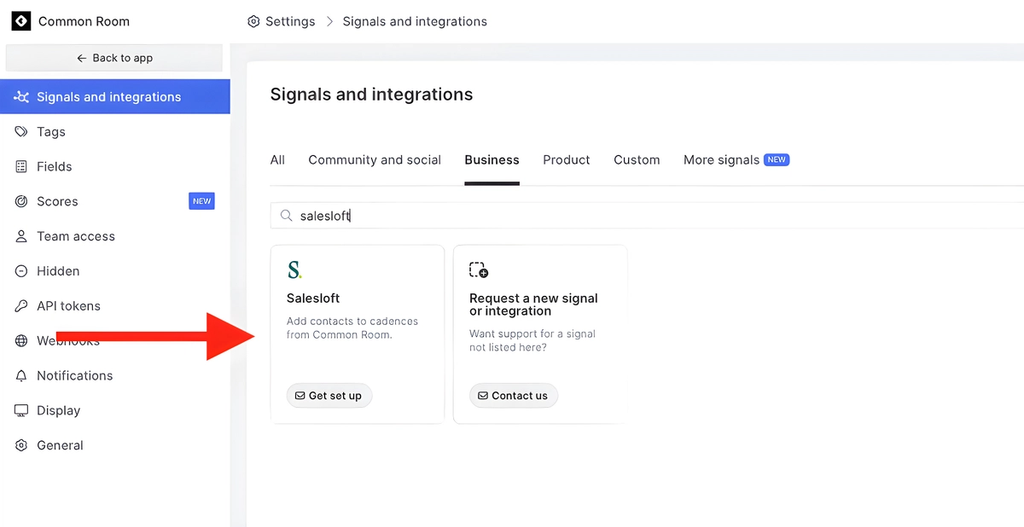Open API tokens settings

(x=68, y=306)
